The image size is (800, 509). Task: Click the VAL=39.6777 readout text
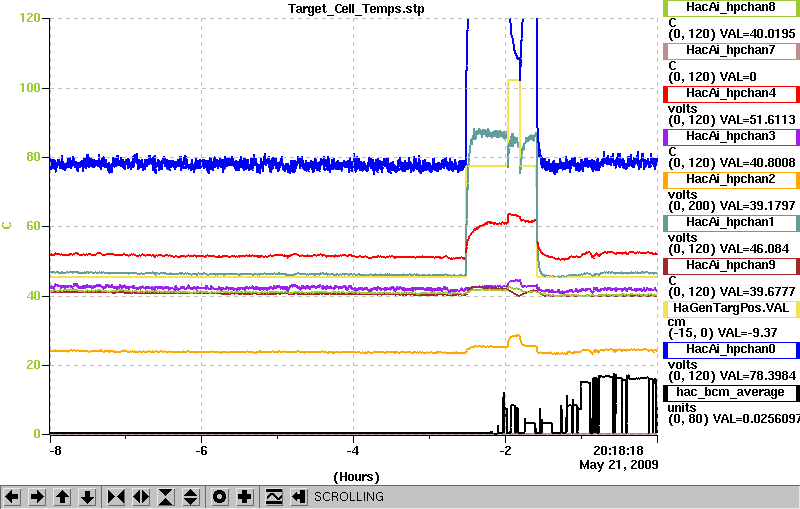pyautogui.click(x=757, y=292)
